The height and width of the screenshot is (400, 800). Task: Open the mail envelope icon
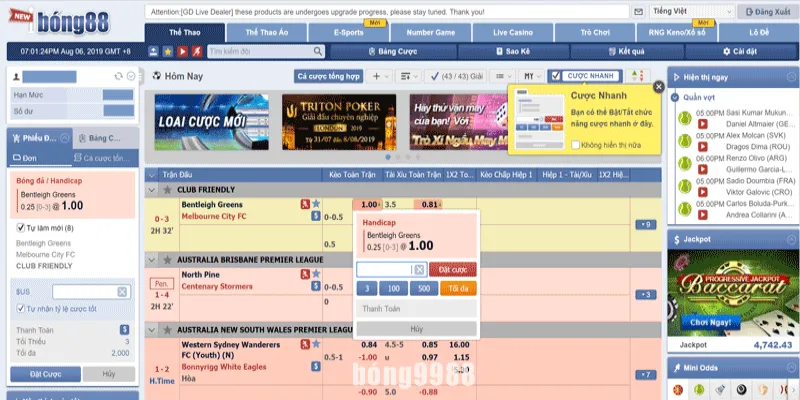(638, 12)
